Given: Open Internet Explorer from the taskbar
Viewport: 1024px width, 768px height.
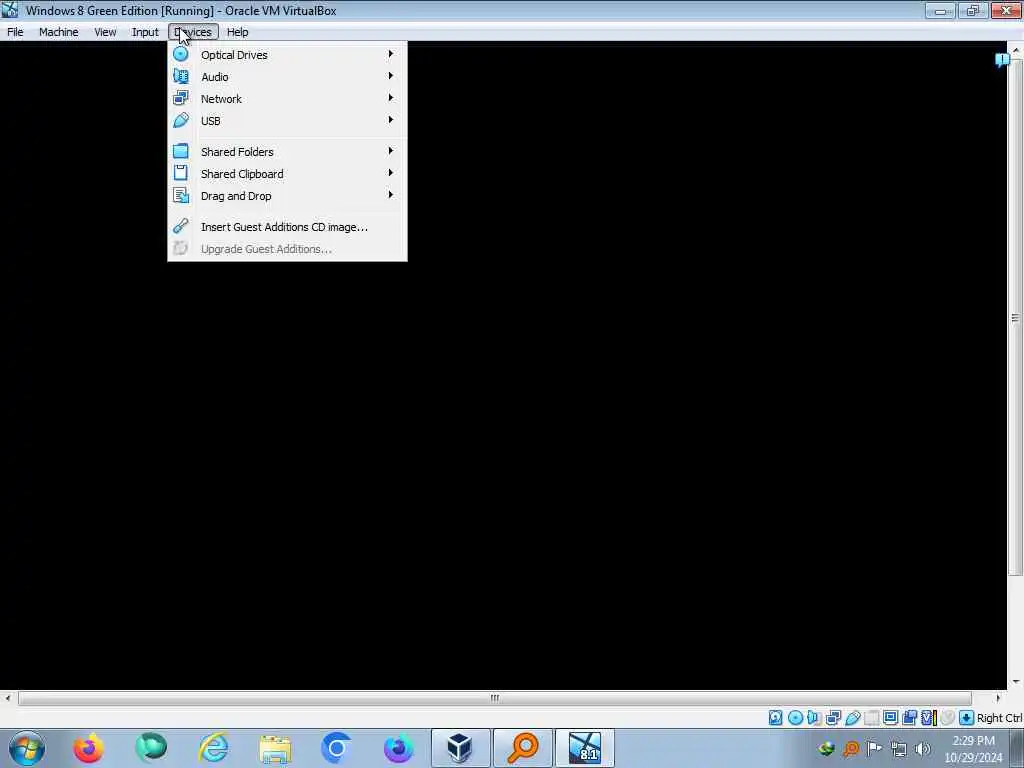Looking at the screenshot, I should 214,748.
